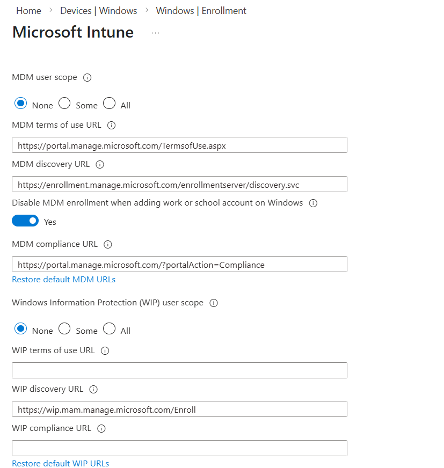Click the Microsoft Intune page title
This screenshot has width=444, height=468.
pos(73,32)
